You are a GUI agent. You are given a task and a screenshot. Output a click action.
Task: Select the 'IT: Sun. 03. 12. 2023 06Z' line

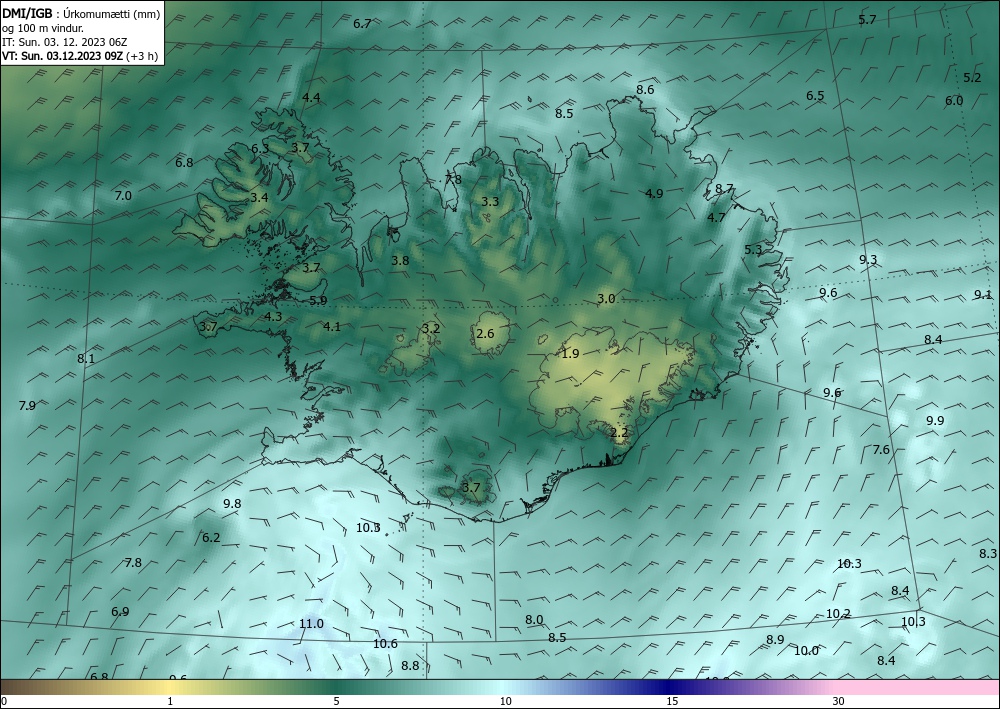click(64, 42)
